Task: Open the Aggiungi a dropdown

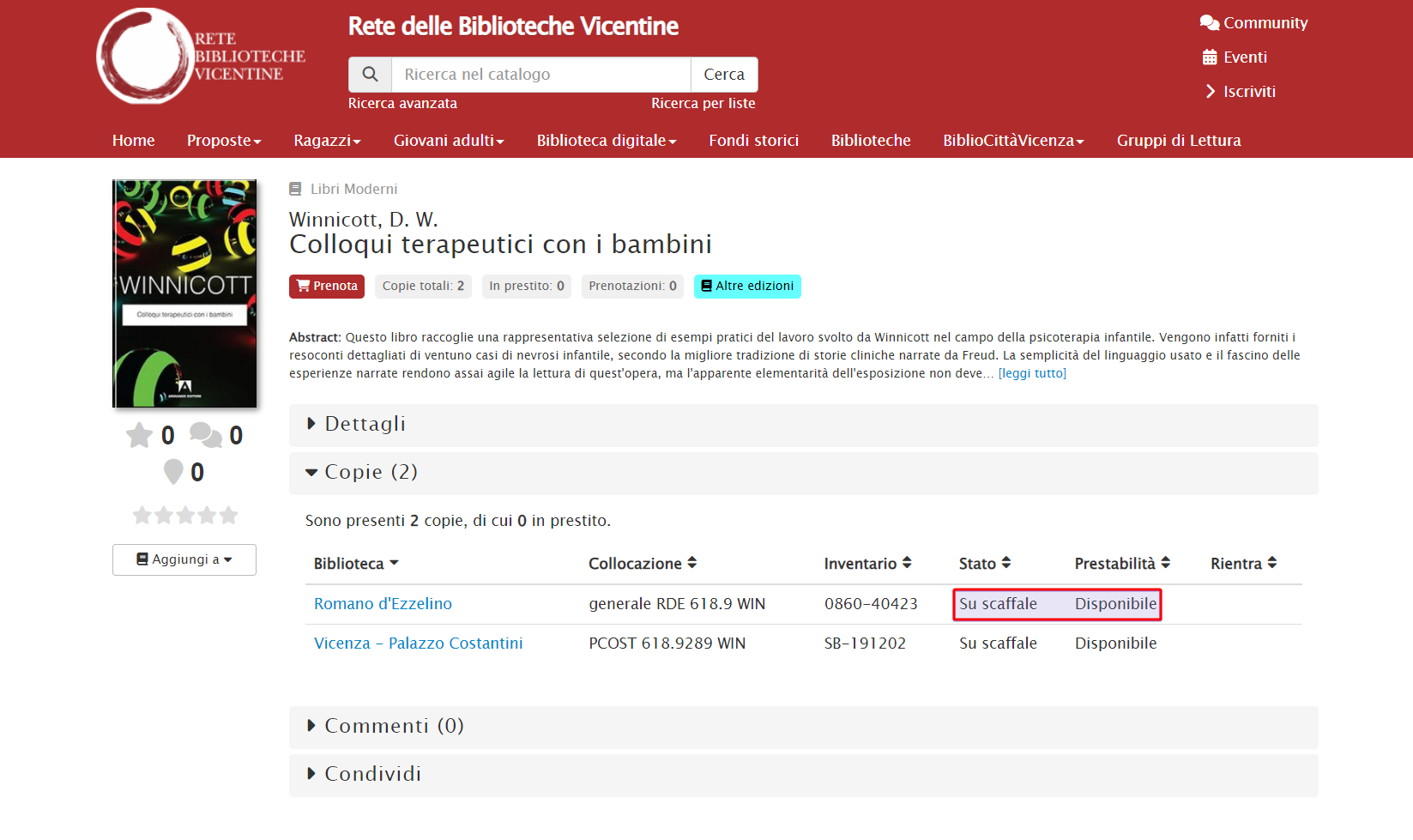Action: 184,559
